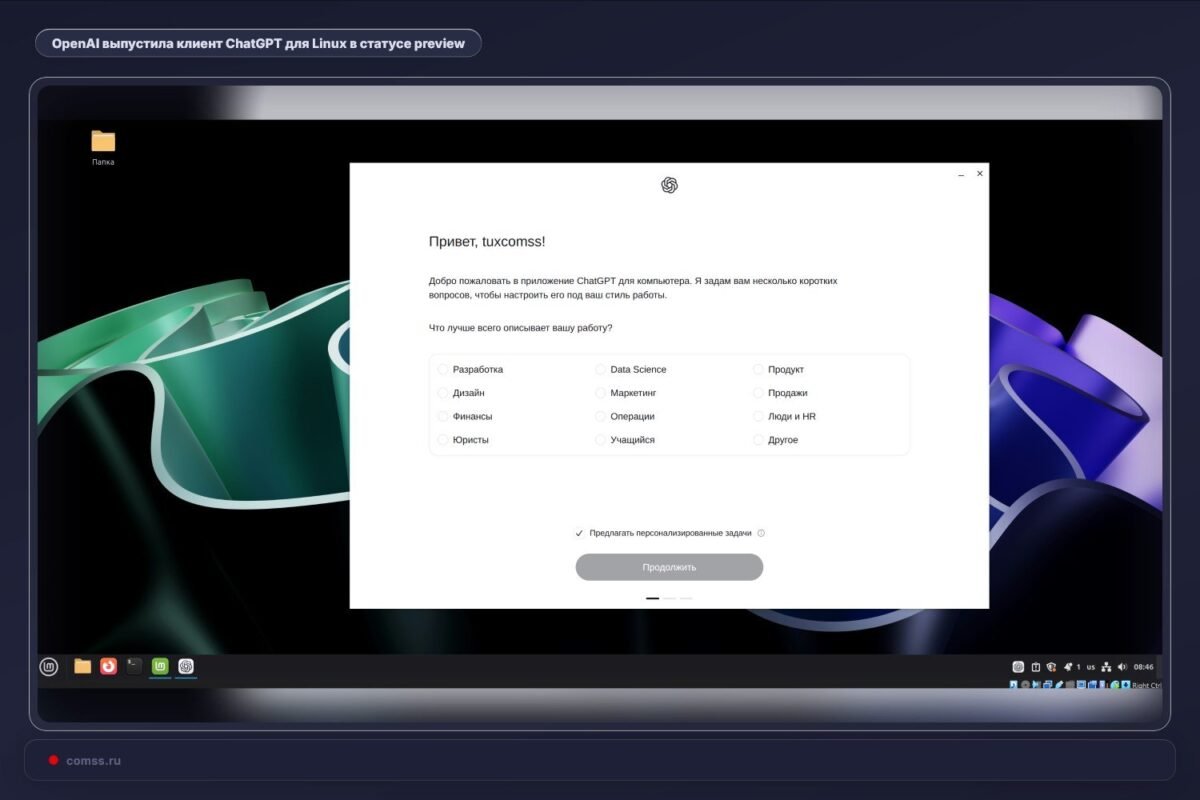This screenshot has height=800, width=1200.
Task: Click the OpenAI logo in dialog
Action: (x=670, y=185)
